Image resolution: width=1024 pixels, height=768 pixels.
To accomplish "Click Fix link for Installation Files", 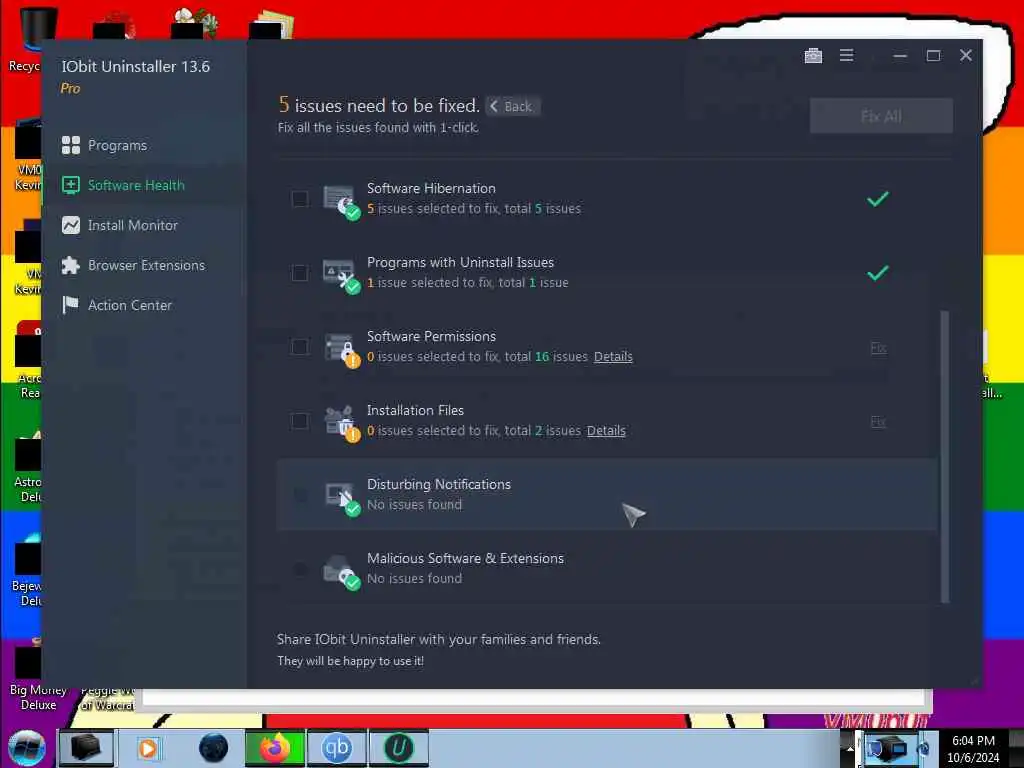I will (878, 421).
